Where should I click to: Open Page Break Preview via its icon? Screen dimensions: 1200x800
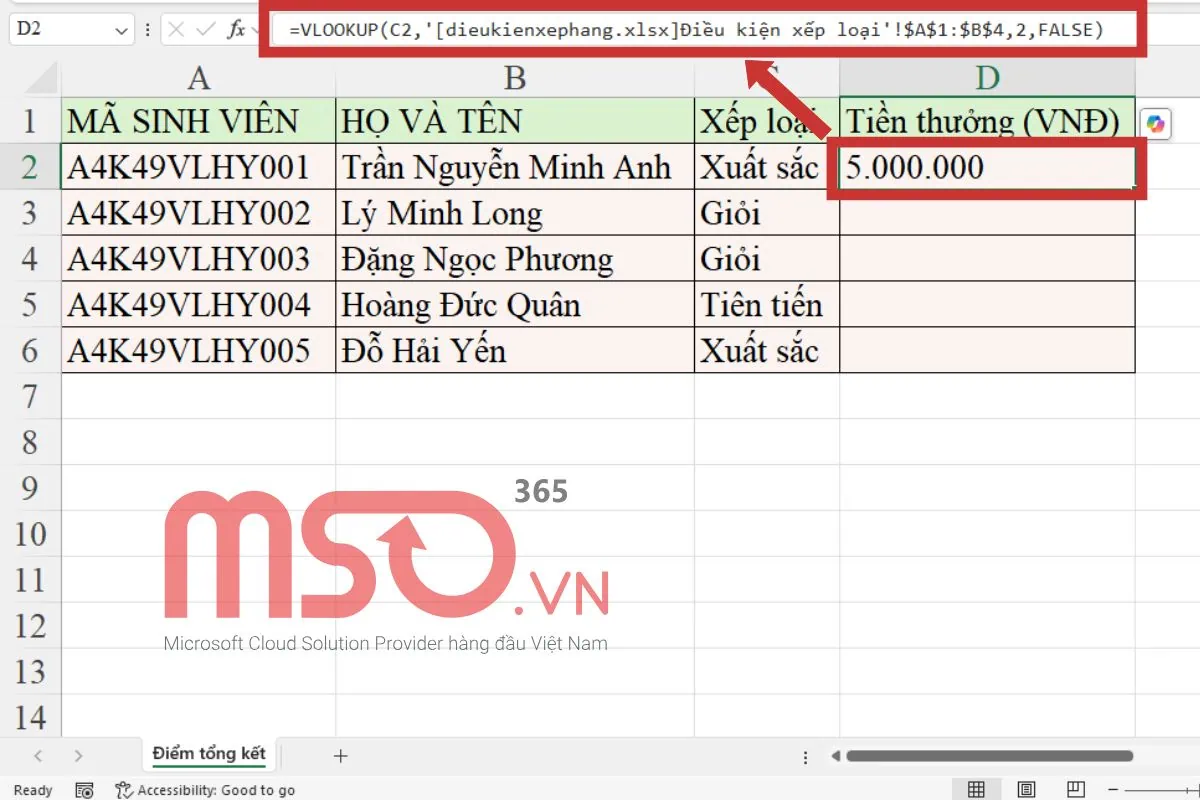coord(1074,789)
